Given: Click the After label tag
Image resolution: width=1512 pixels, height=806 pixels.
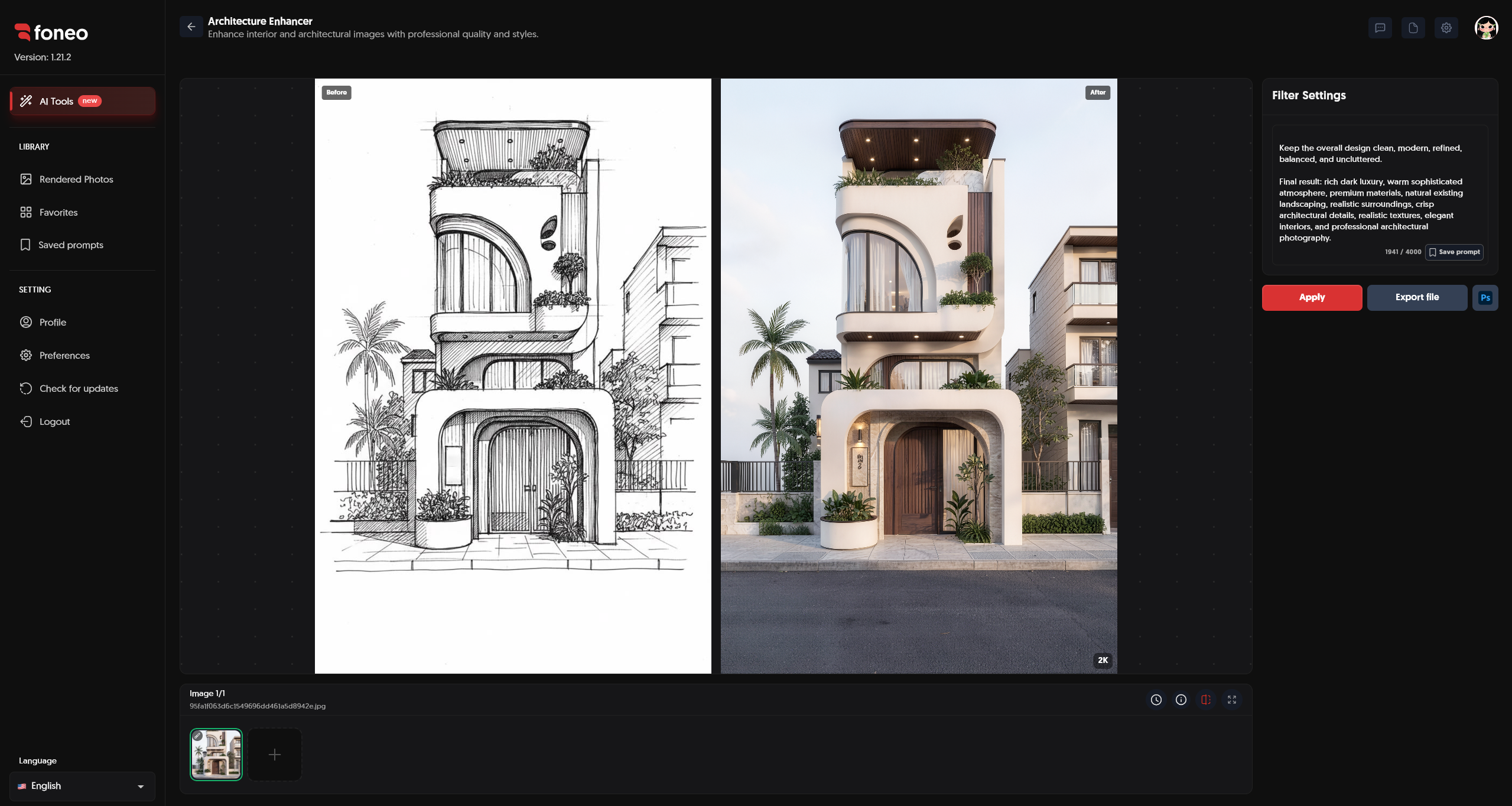Looking at the screenshot, I should (x=1098, y=92).
